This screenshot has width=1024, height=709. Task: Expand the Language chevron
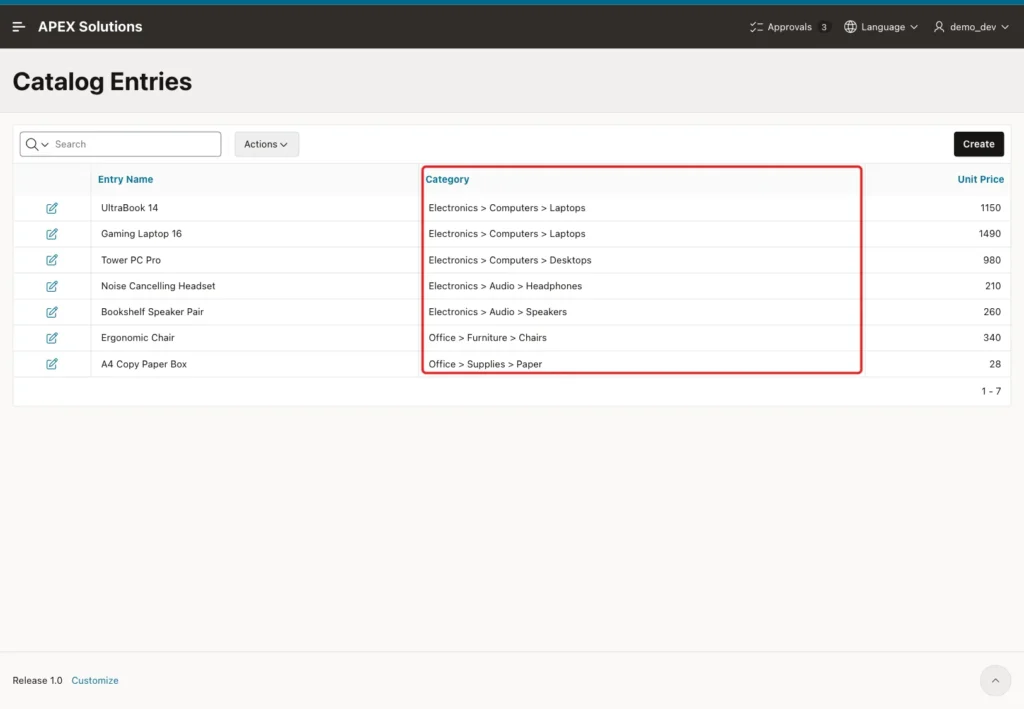(x=914, y=27)
